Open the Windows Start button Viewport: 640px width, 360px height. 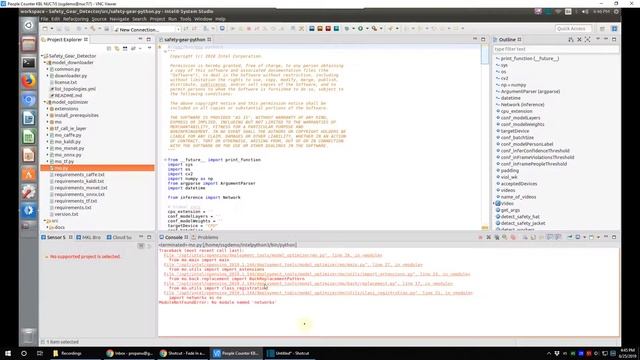coord(8,353)
